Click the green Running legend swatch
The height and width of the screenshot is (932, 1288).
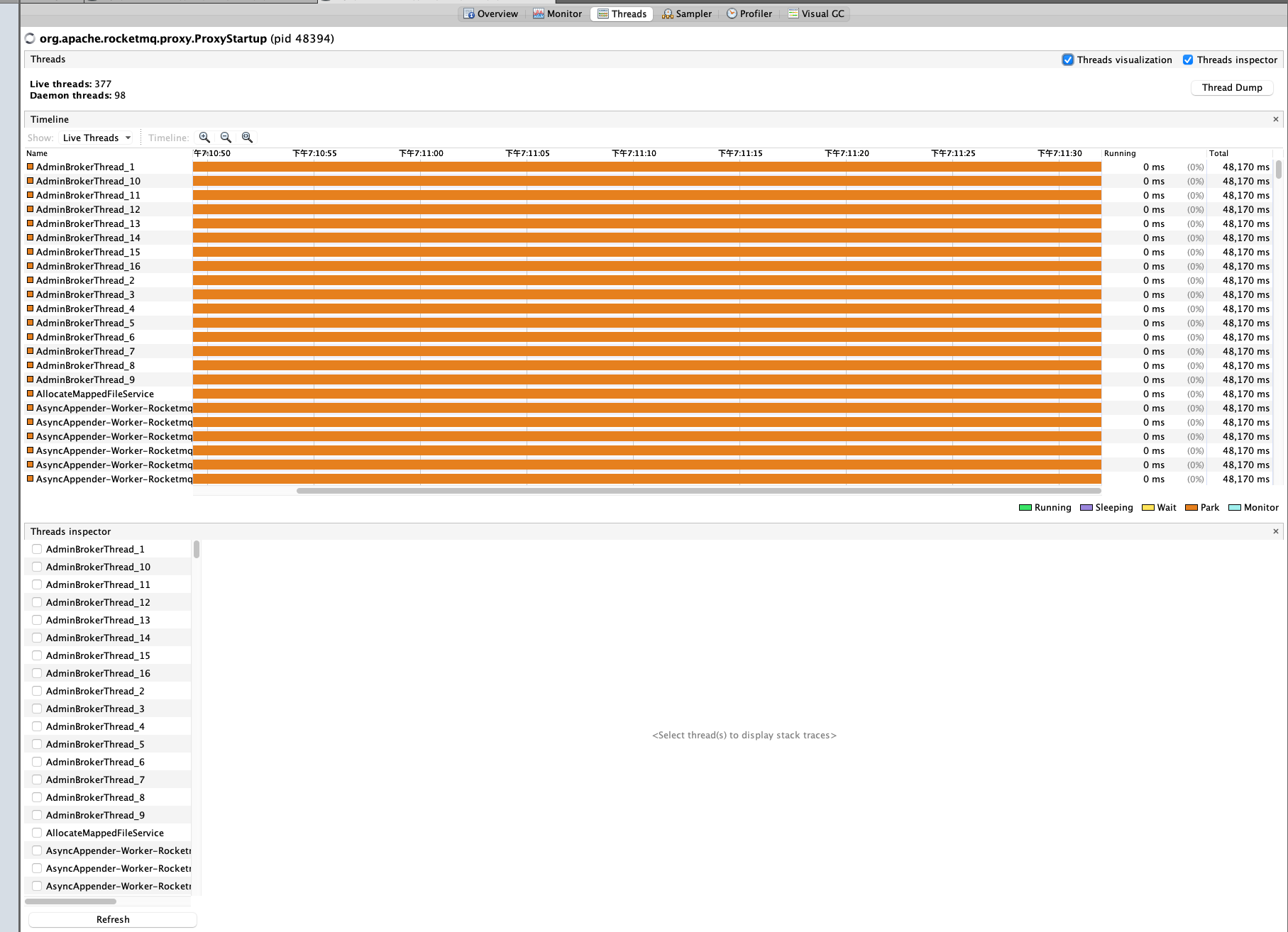(x=1025, y=507)
